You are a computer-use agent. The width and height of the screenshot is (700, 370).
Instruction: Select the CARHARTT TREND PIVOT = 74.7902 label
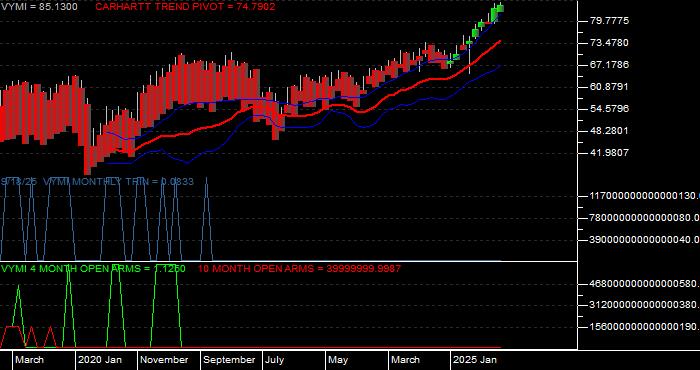click(185, 7)
